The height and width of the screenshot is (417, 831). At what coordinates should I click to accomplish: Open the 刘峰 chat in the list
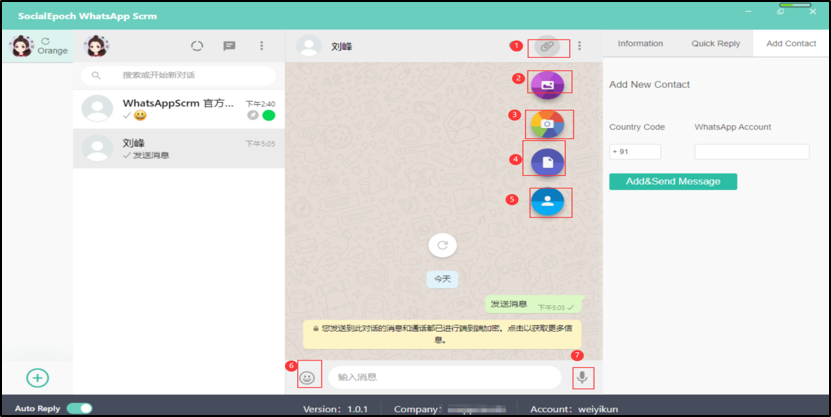tap(179, 149)
